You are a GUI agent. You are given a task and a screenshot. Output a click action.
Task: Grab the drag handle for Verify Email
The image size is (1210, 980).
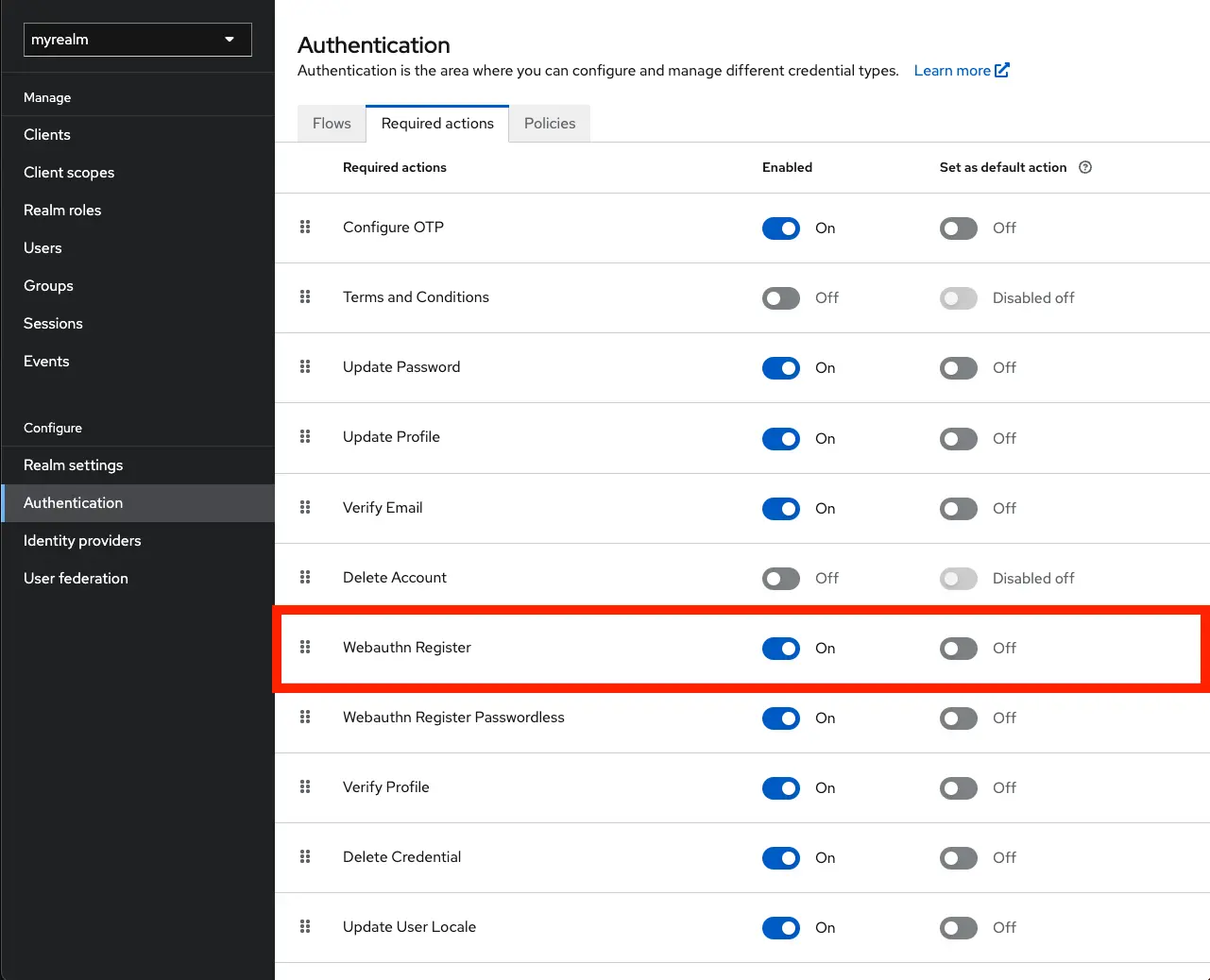coord(305,507)
